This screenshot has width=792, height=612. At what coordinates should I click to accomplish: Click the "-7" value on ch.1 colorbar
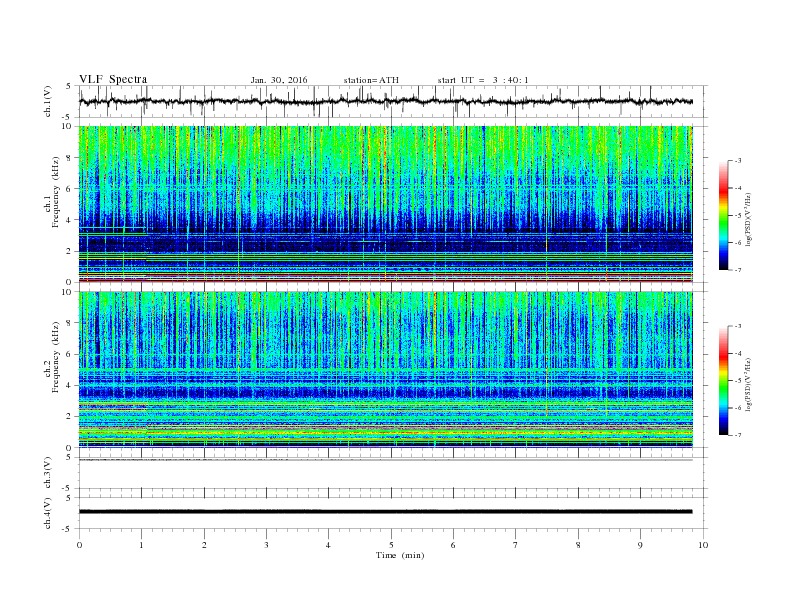(737, 270)
